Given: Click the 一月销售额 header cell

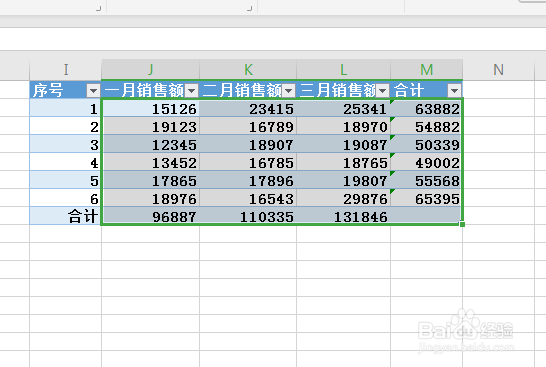Looking at the screenshot, I should [x=150, y=90].
